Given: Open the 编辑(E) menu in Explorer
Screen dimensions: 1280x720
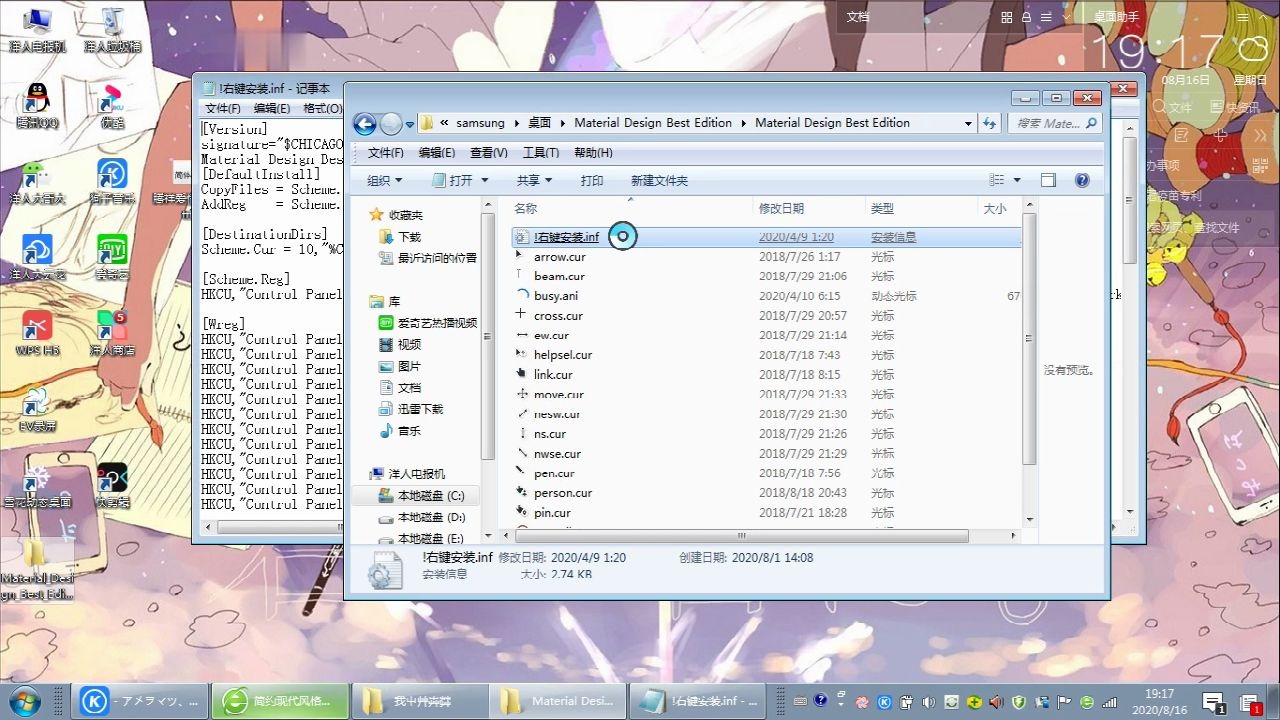Looking at the screenshot, I should (x=436, y=153).
